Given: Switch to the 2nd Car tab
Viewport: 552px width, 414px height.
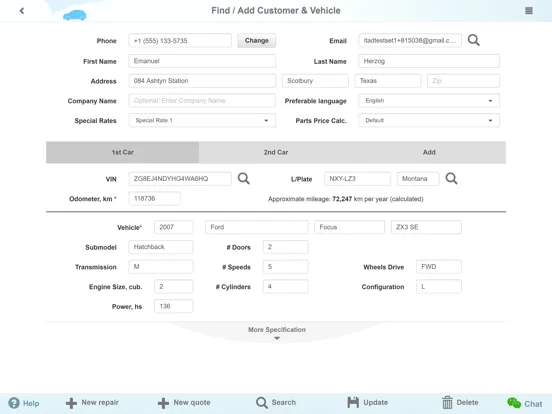Looking at the screenshot, I should (x=276, y=152).
